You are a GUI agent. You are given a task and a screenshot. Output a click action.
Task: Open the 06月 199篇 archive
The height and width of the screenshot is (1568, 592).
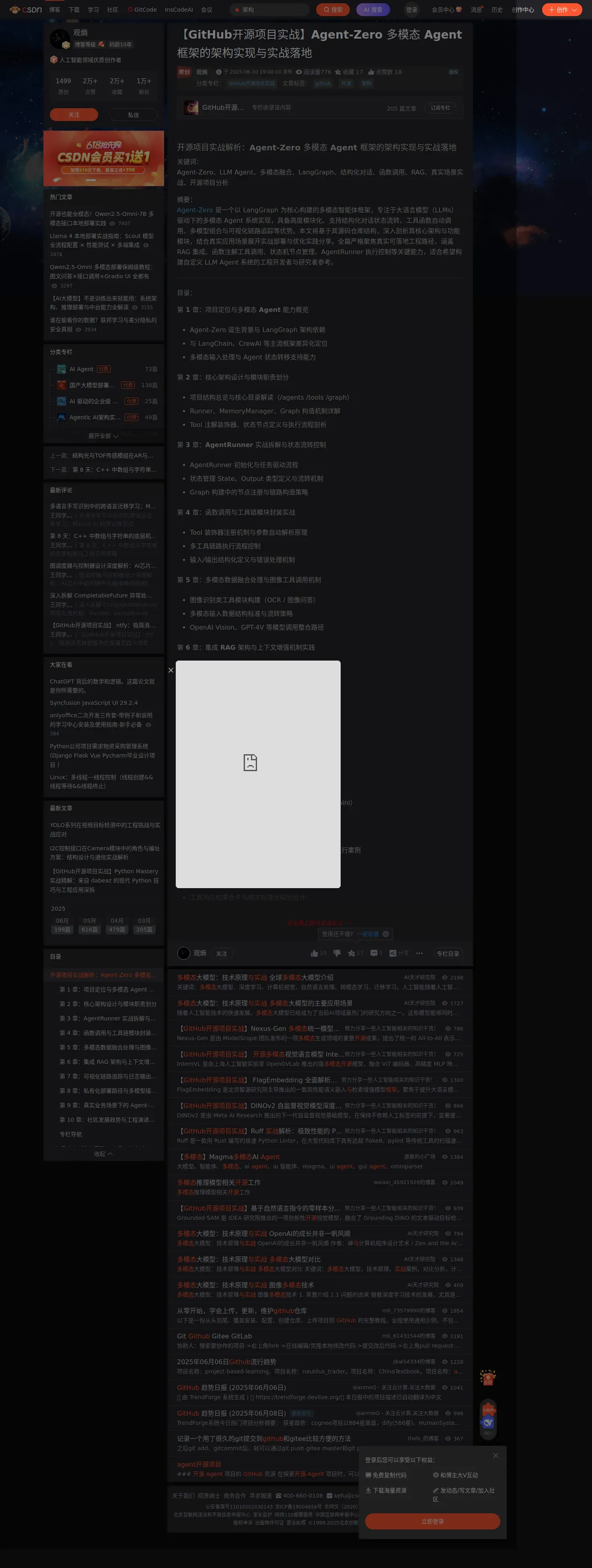62,925
